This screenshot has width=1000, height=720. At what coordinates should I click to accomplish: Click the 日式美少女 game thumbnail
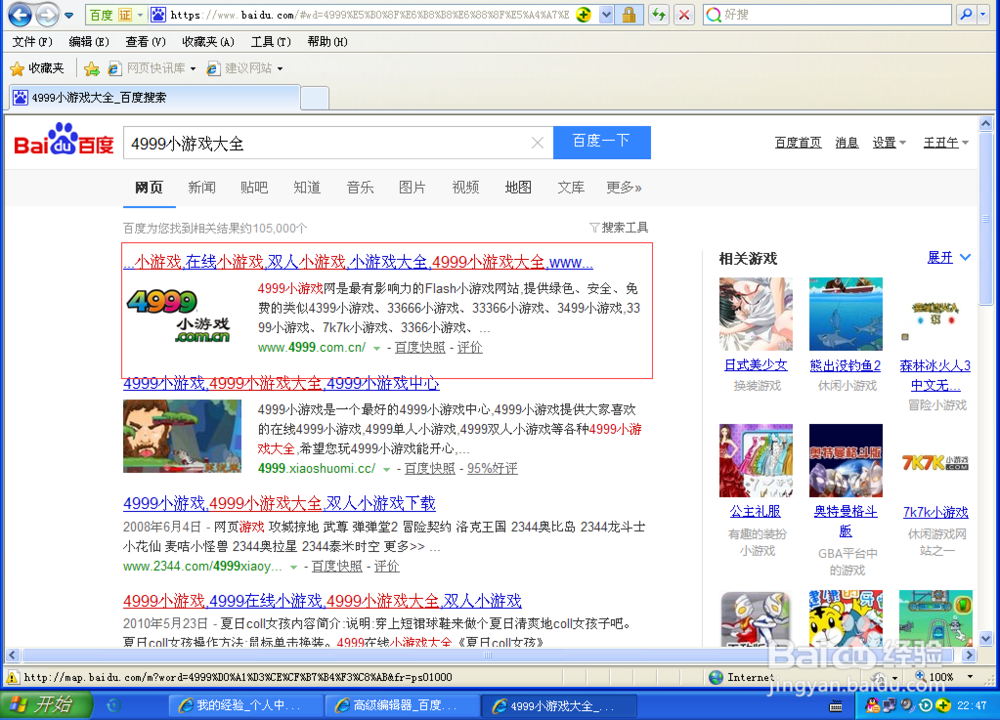point(756,313)
